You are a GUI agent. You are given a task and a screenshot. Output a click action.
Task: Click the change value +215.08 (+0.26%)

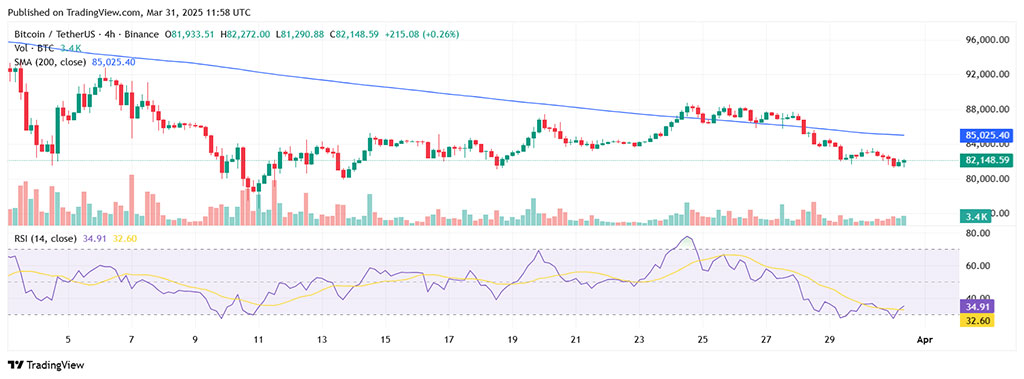pyautogui.click(x=422, y=34)
